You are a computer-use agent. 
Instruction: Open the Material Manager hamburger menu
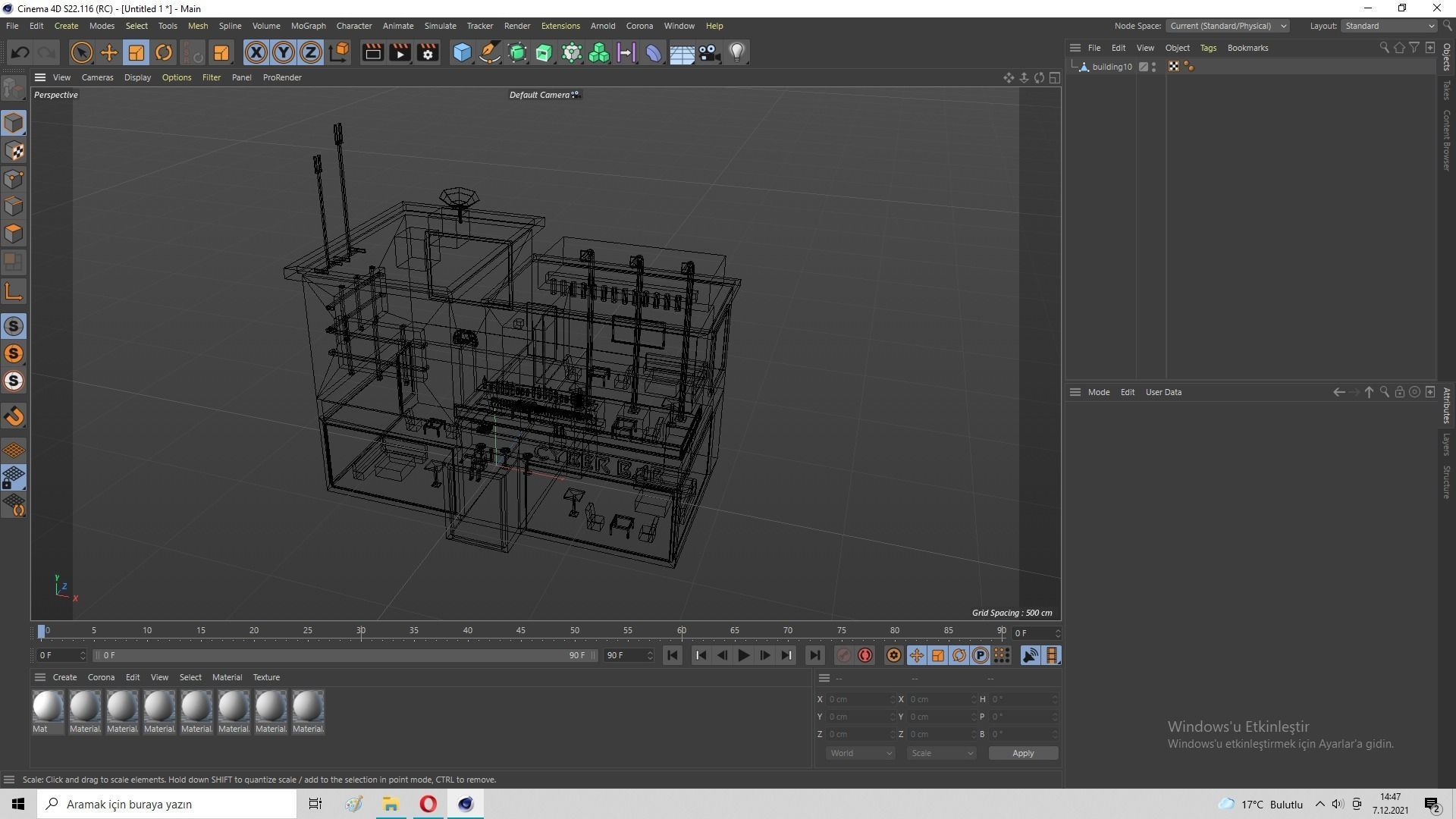click(40, 677)
